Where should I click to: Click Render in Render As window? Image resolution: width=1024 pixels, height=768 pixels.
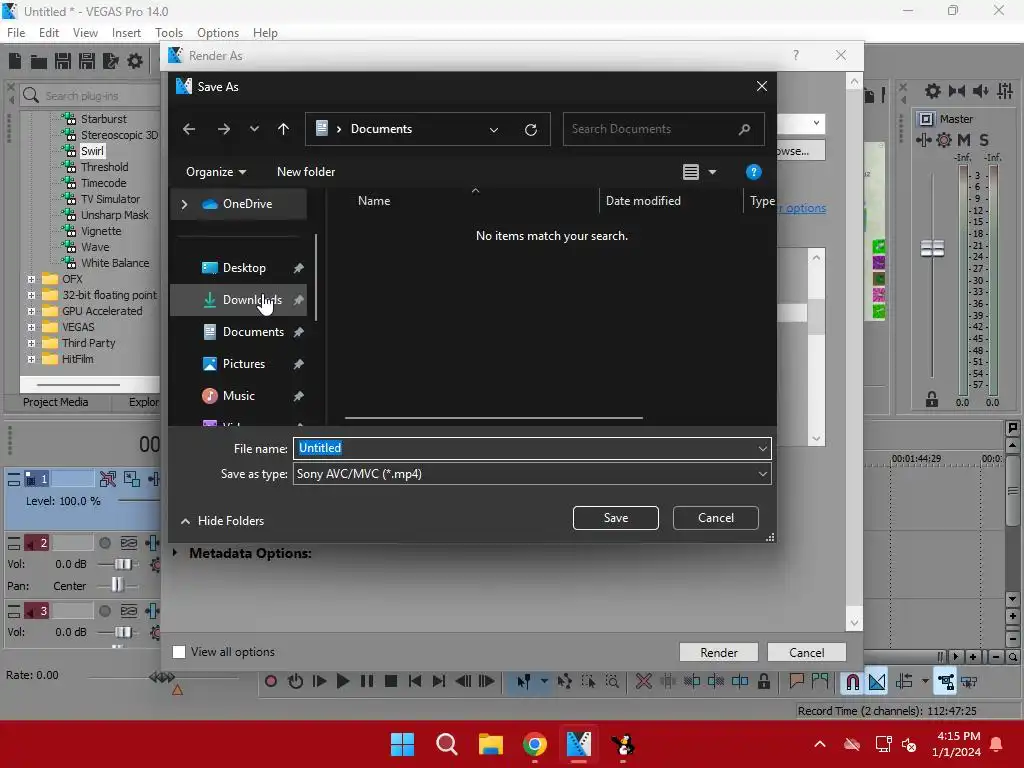(x=718, y=652)
